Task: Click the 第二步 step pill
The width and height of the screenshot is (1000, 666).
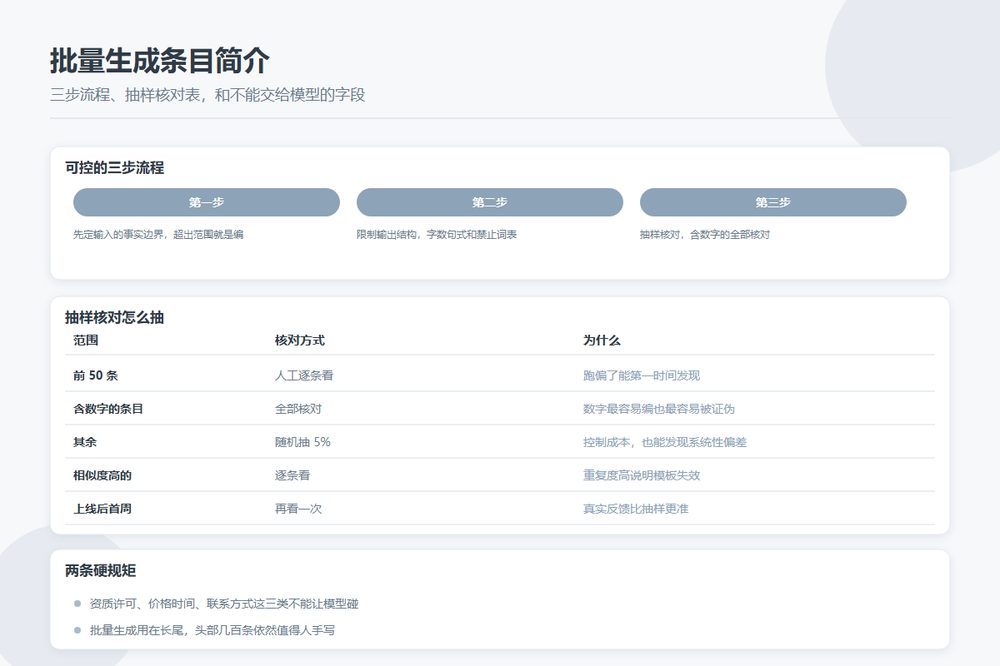Action: (x=490, y=202)
